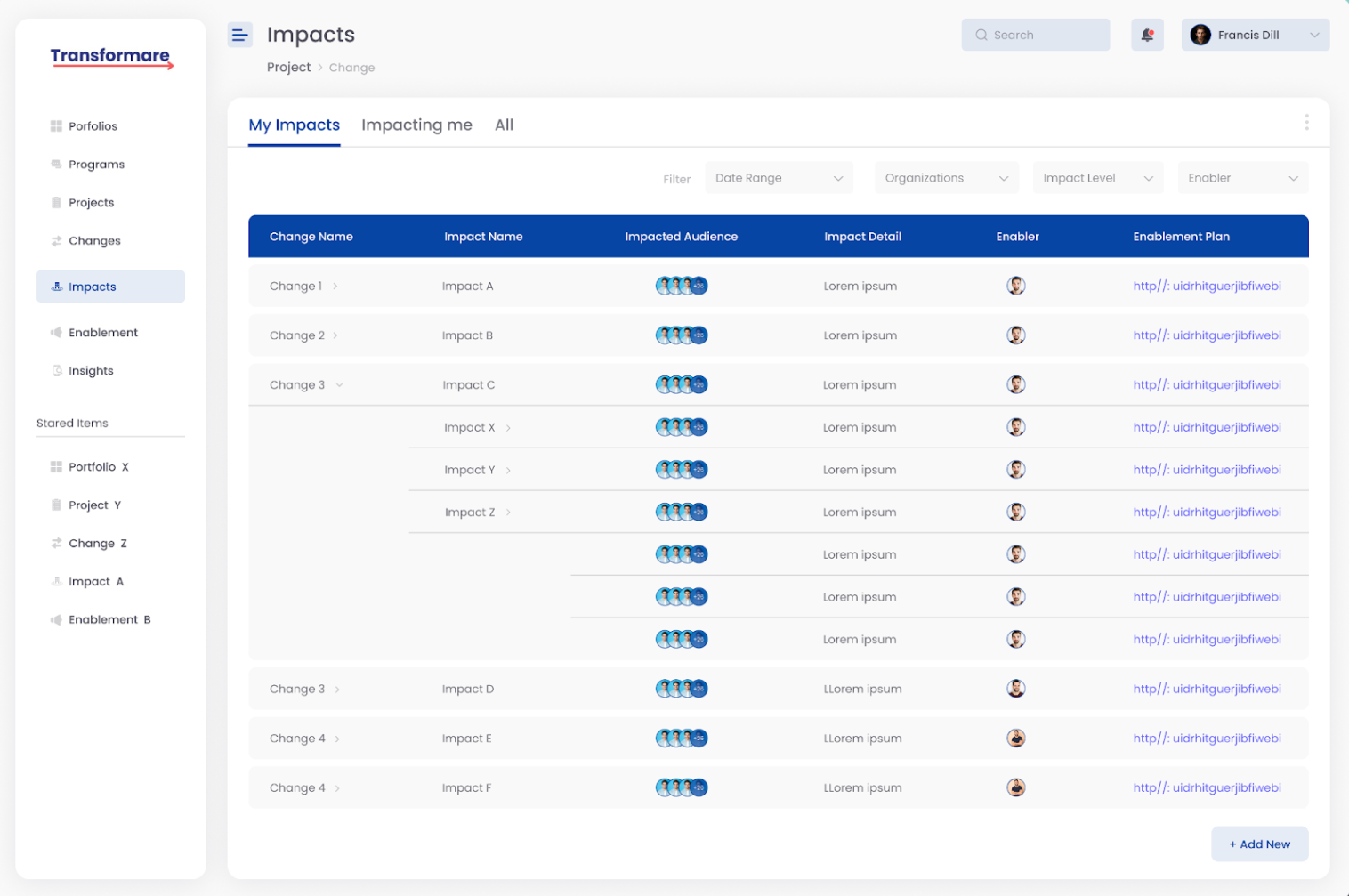Click the enabler avatar in Impact E row
The width and height of the screenshot is (1349, 896).
point(1016,738)
